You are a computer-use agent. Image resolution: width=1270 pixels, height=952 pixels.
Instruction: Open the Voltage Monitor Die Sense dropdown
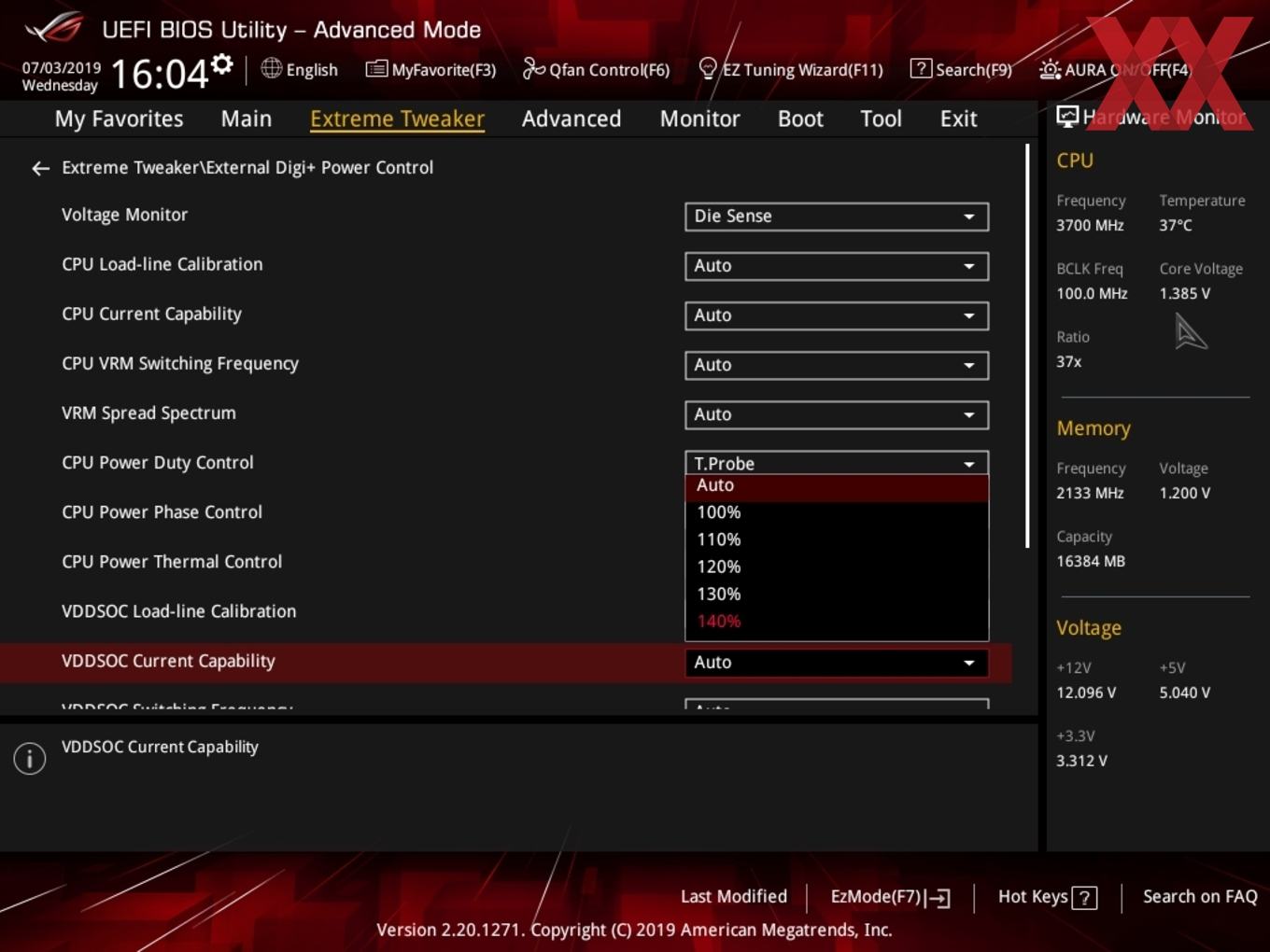pyautogui.click(x=837, y=217)
